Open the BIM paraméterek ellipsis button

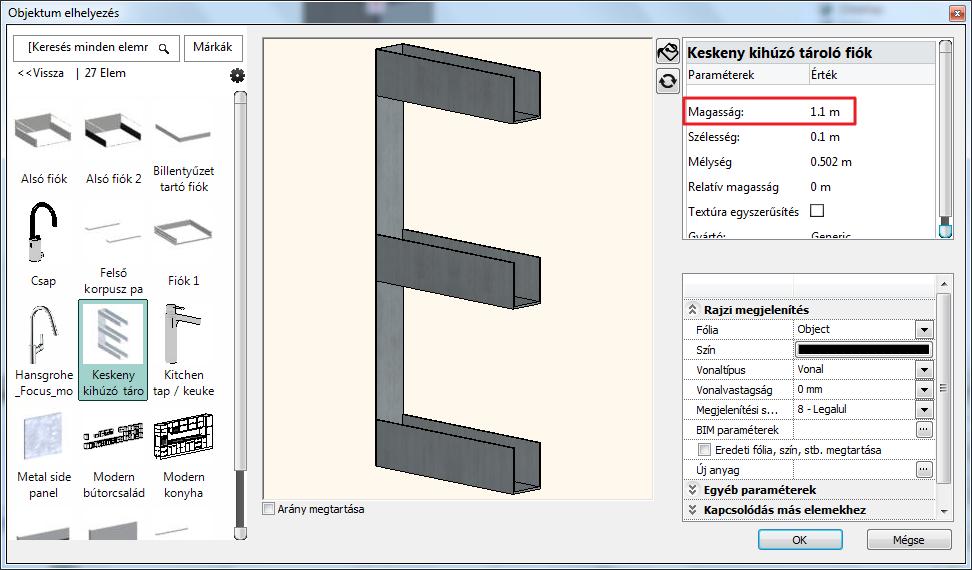924,429
